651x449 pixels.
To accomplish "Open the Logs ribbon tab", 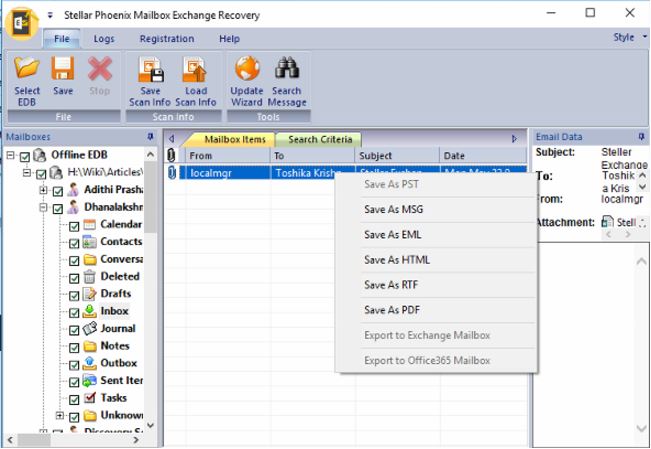I will (104, 39).
